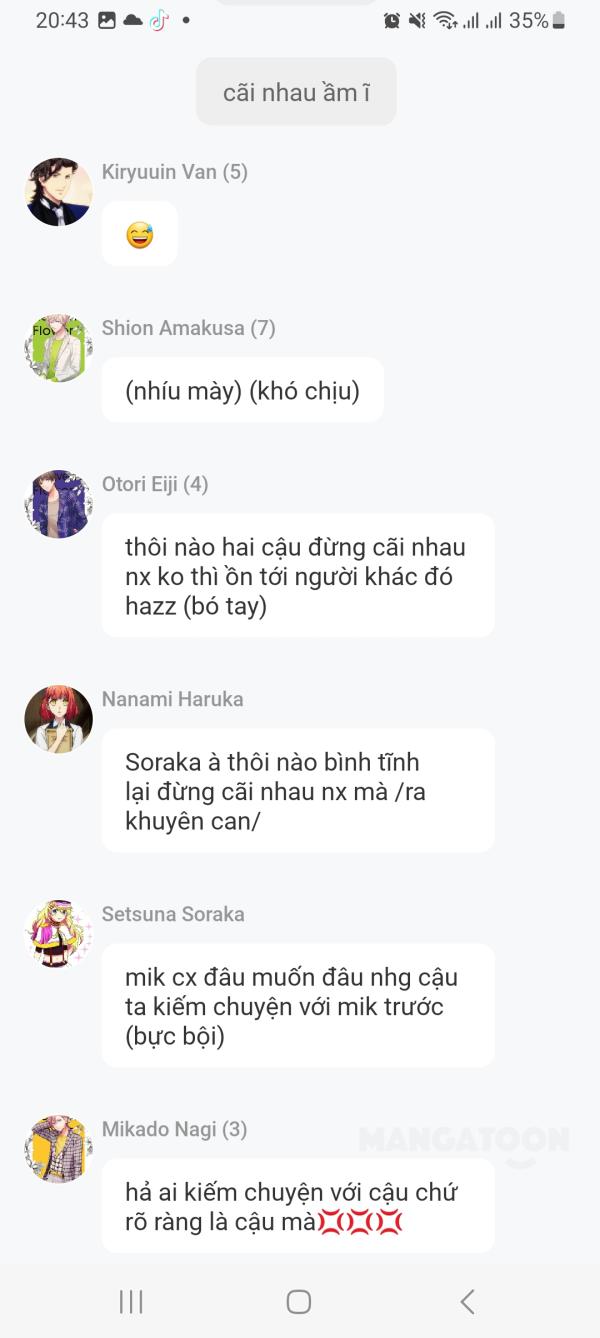The width and height of the screenshot is (600, 1338).
Task: Open Shion Amakusa's avatar picture
Action: point(58,348)
